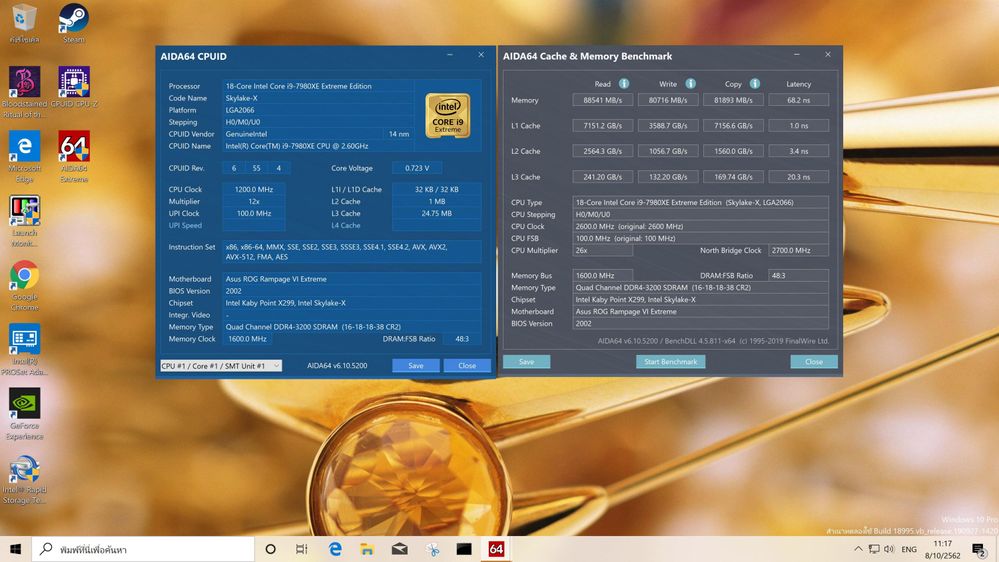
Task: Click the Intel Core i9 Extreme logo
Action: pyautogui.click(x=448, y=115)
